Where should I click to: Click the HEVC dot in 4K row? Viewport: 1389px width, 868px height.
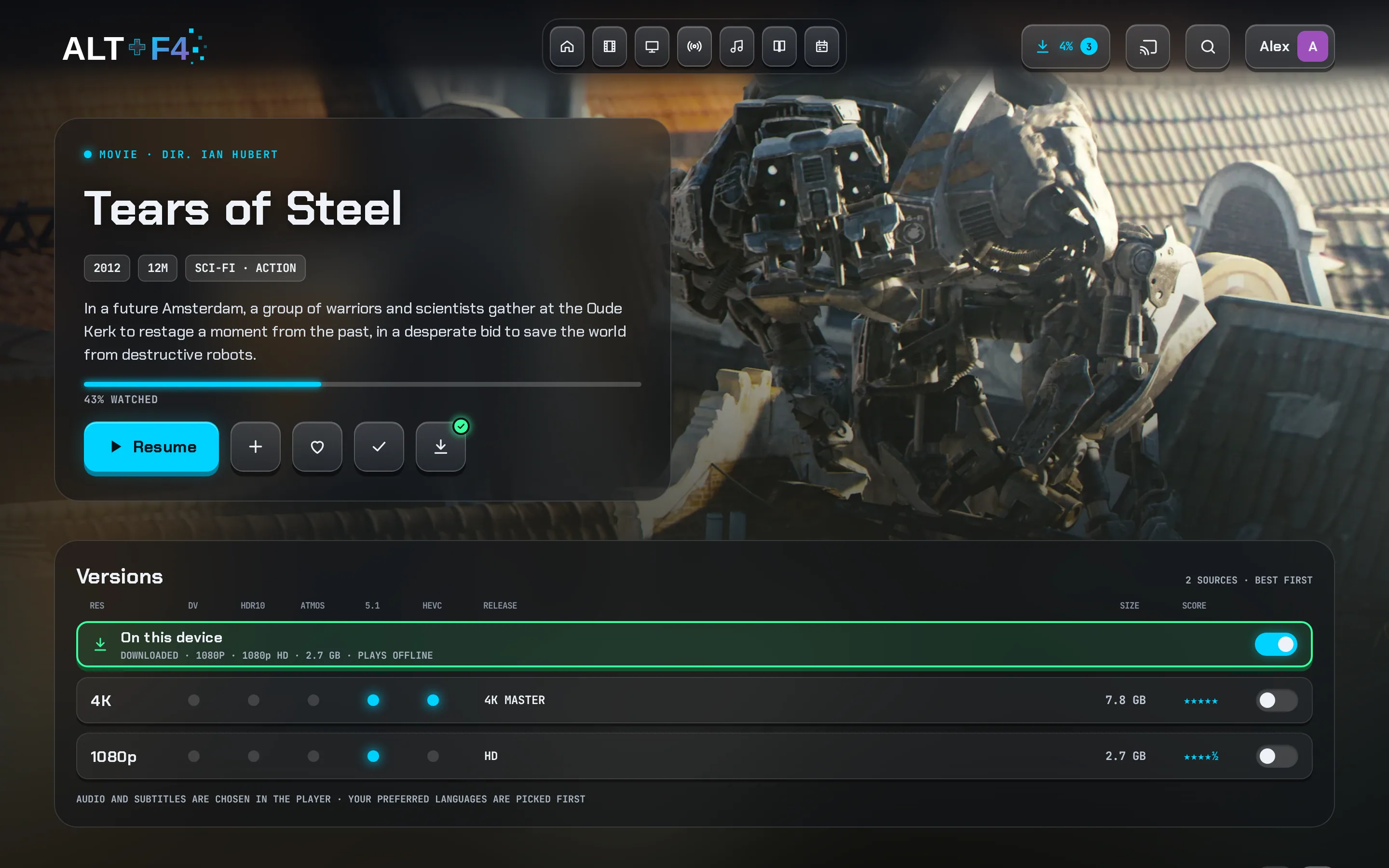433,700
